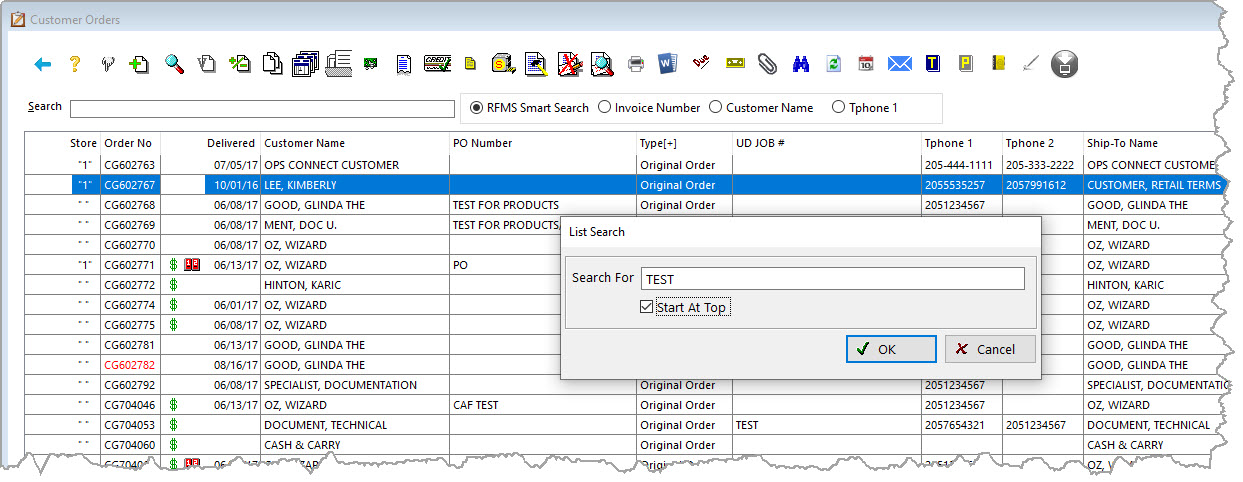The width and height of the screenshot is (1243, 482).
Task: Click the TEST cell in UD JOB # column
Action: (827, 425)
